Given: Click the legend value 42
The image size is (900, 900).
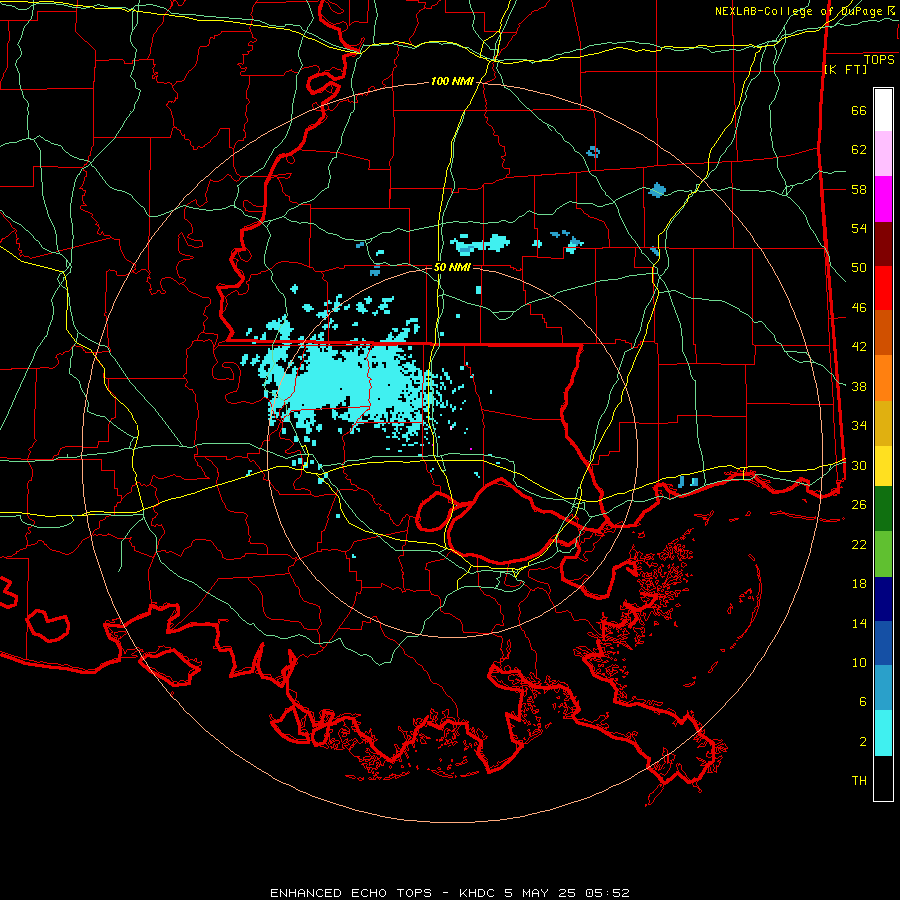Looking at the screenshot, I should click(x=859, y=347).
